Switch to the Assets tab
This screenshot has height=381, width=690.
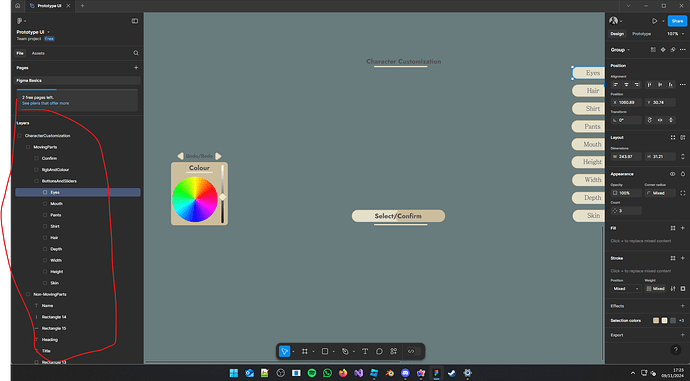(x=38, y=53)
